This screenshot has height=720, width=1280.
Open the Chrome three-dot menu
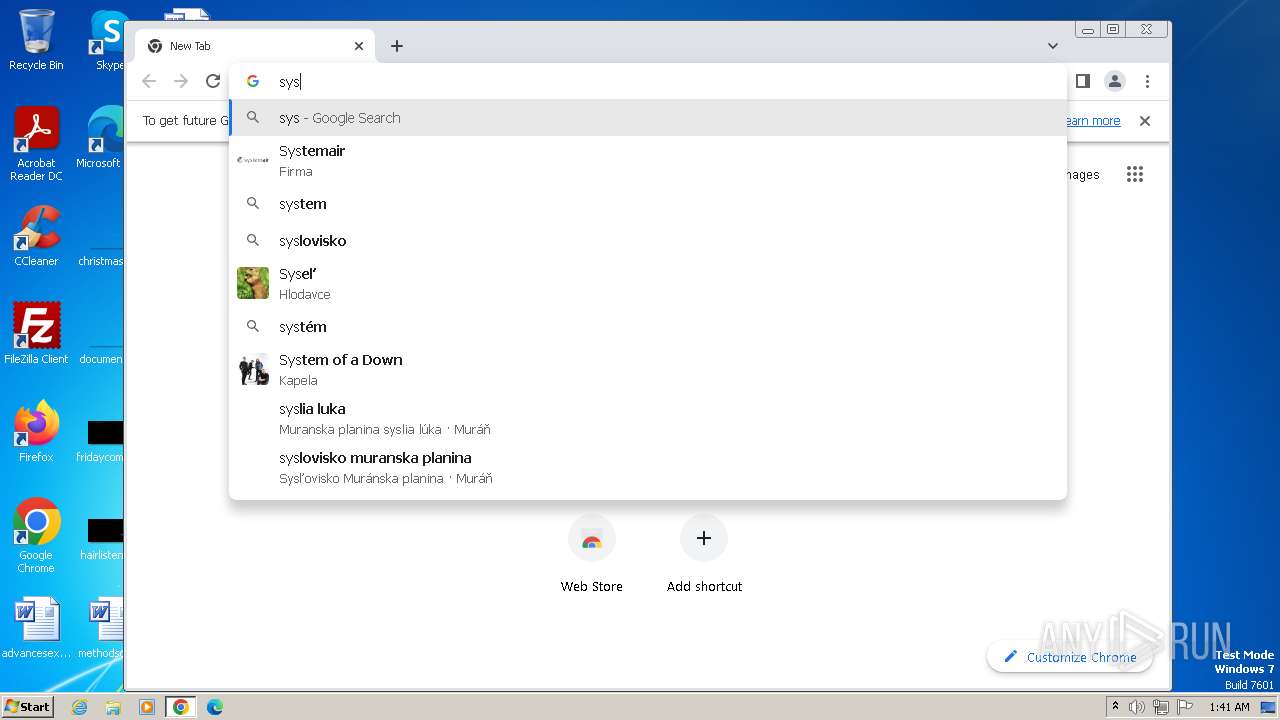(x=1147, y=81)
